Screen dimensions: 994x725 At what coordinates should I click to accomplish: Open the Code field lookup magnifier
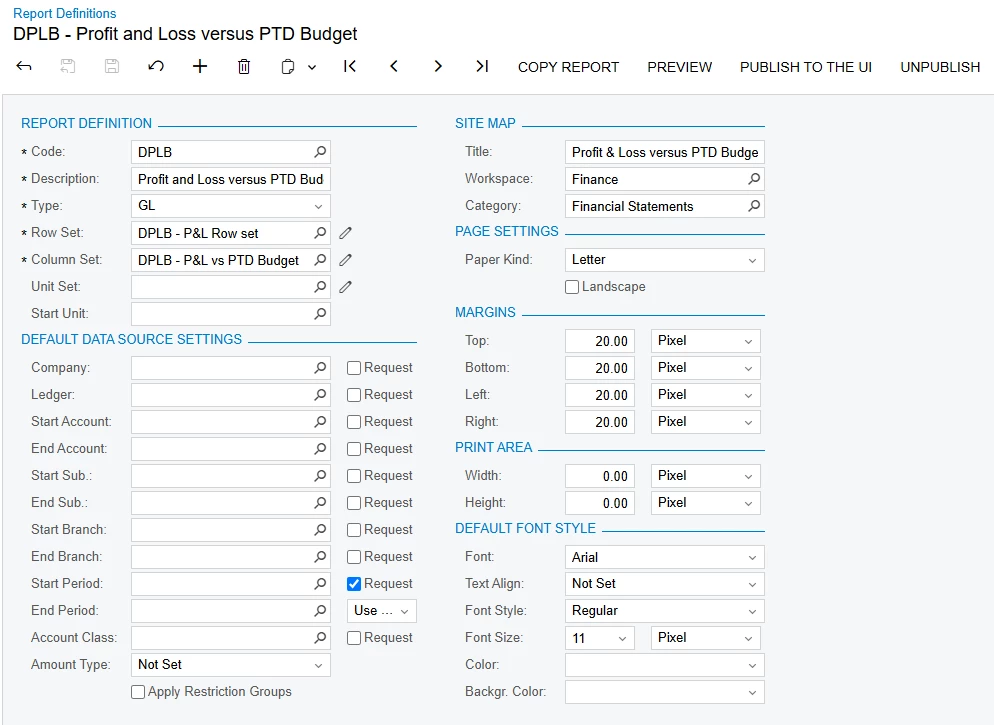tap(320, 152)
